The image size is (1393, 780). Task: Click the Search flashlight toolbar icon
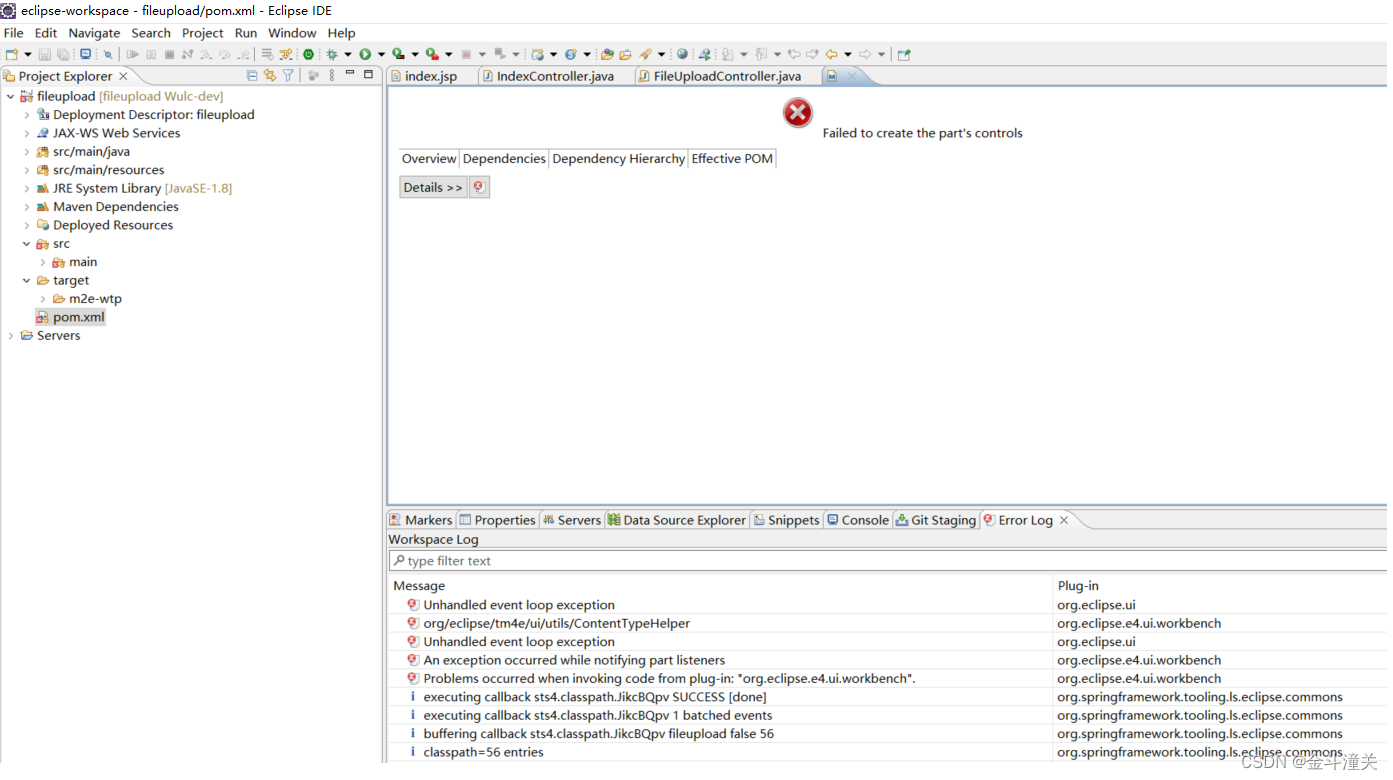pos(646,54)
